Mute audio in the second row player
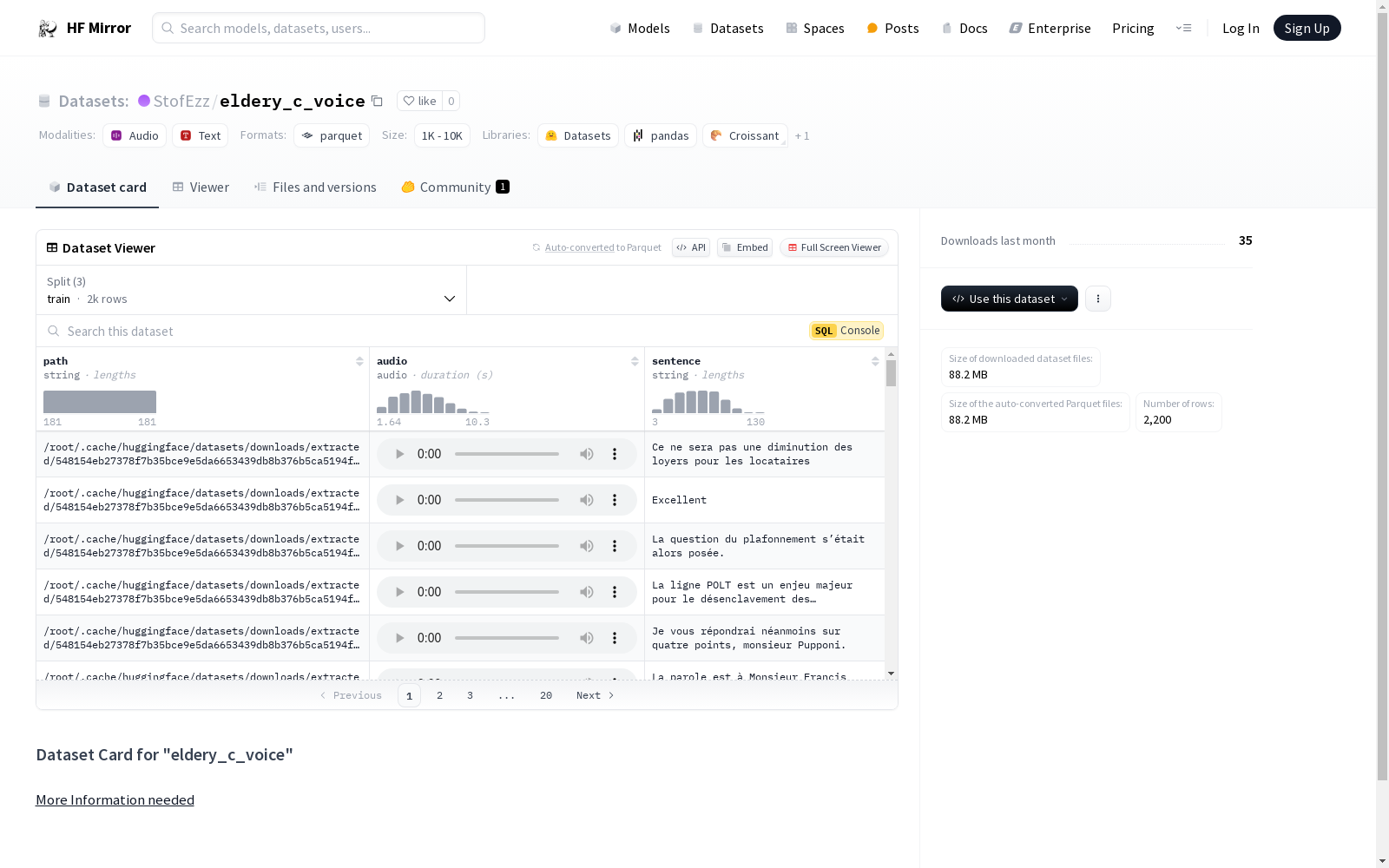 pyautogui.click(x=587, y=500)
